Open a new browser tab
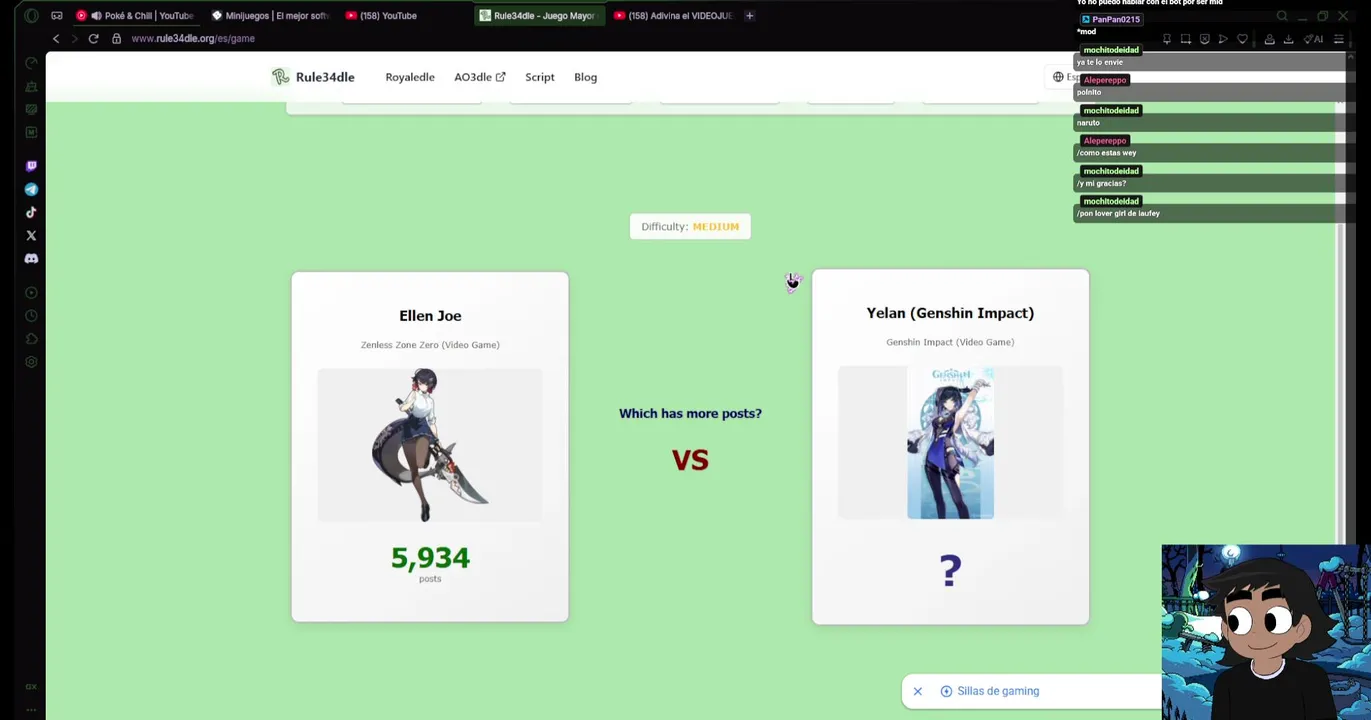 point(749,15)
